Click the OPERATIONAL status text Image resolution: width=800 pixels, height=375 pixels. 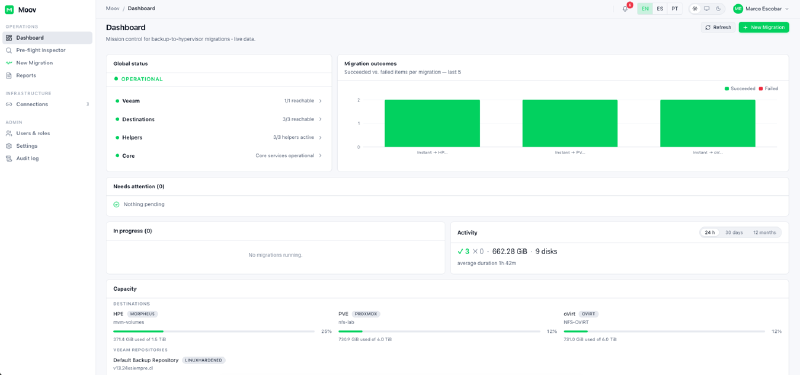pyautogui.click(x=142, y=80)
